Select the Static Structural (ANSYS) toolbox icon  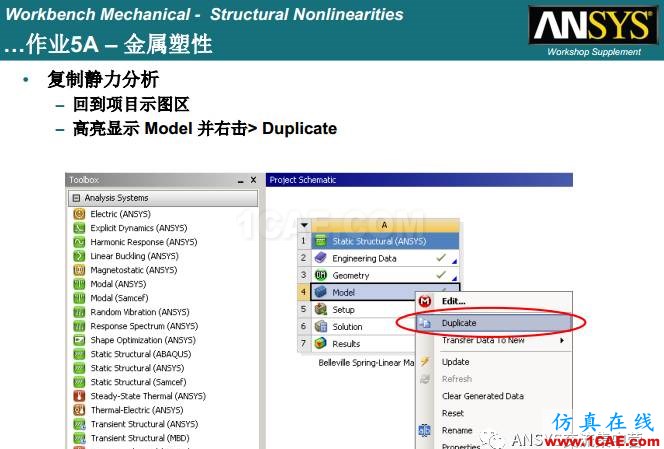click(79, 368)
